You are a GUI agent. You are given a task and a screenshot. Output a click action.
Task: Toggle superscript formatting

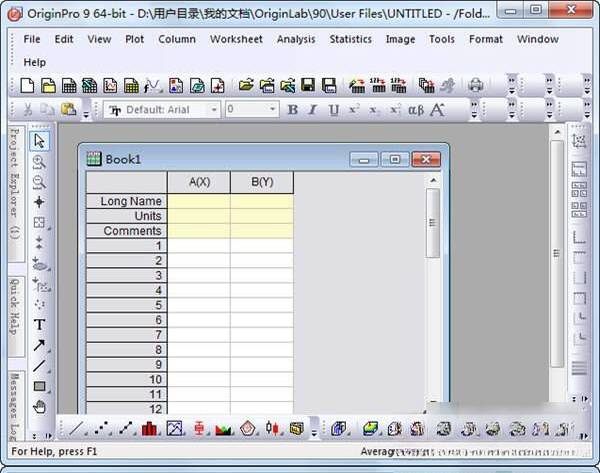coord(354,109)
